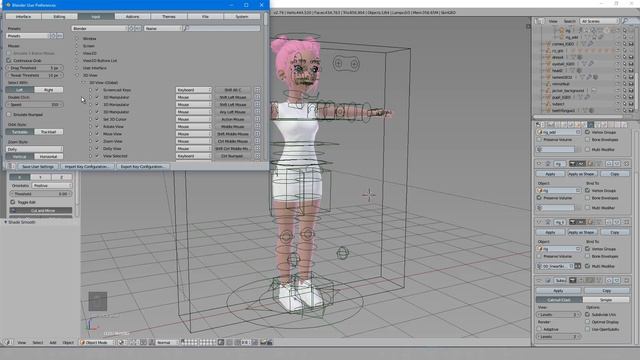Remove the Zoom View keymap entry

pos(257,141)
